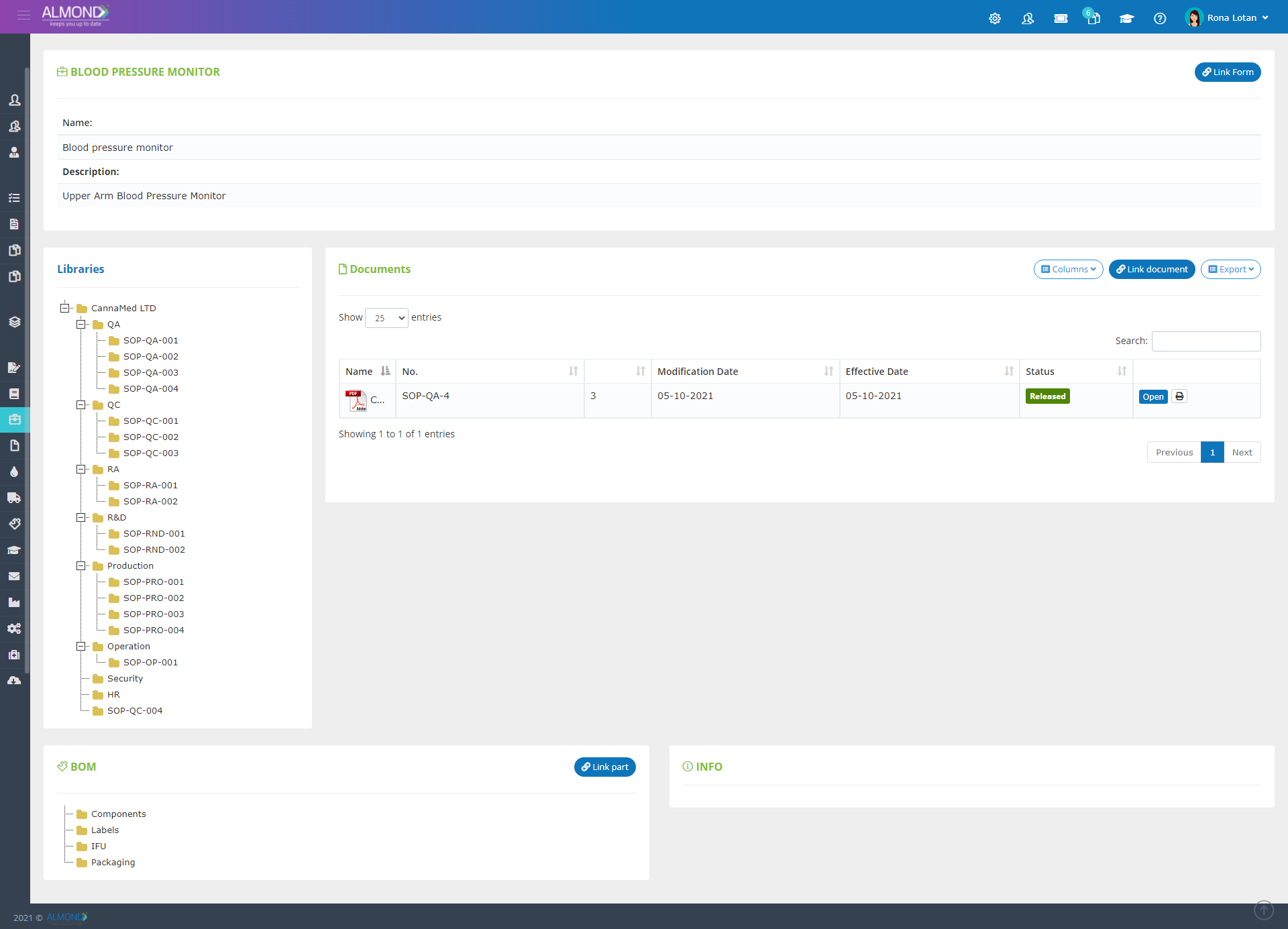Go to Next page of documents

pyautogui.click(x=1242, y=452)
